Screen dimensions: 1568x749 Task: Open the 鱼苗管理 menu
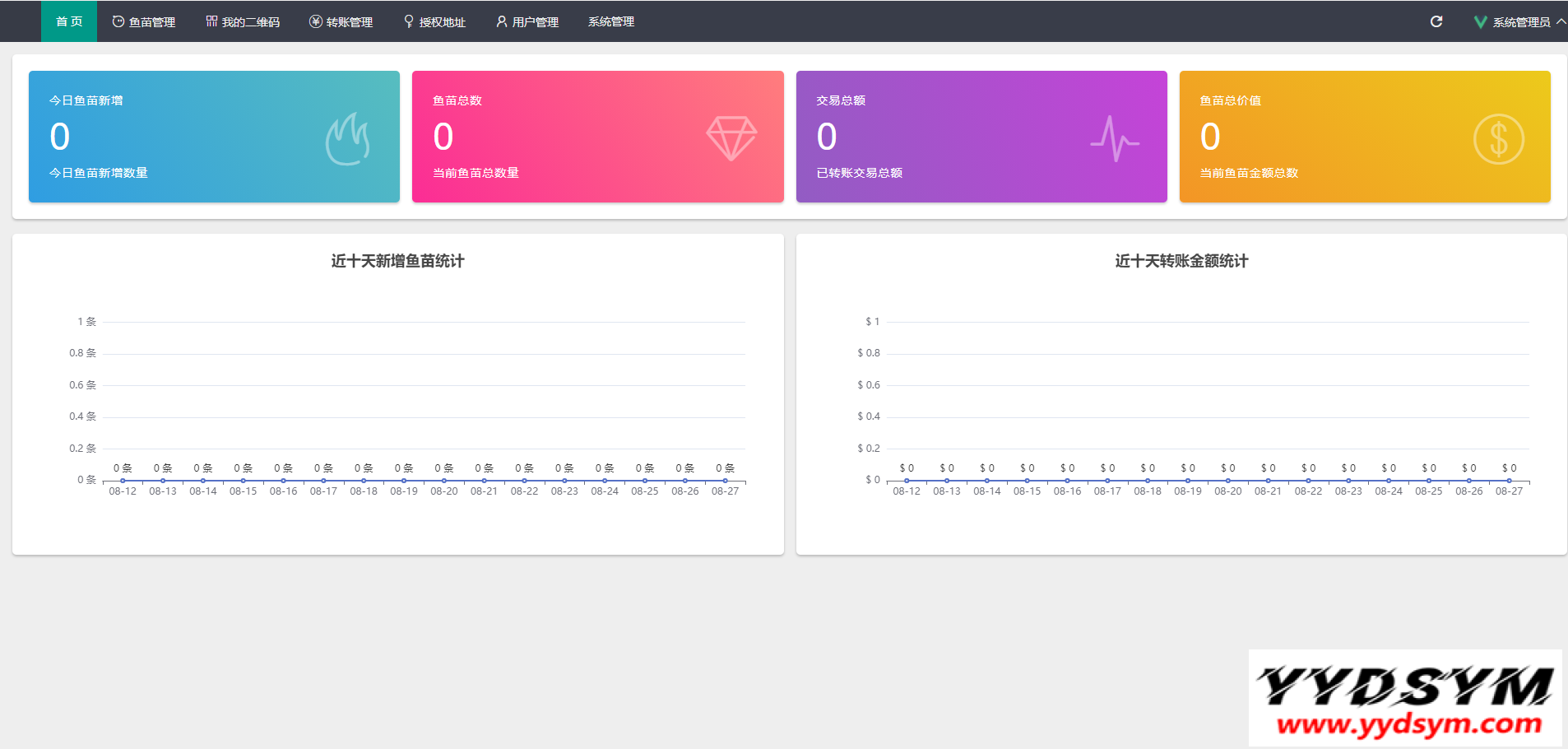(144, 21)
